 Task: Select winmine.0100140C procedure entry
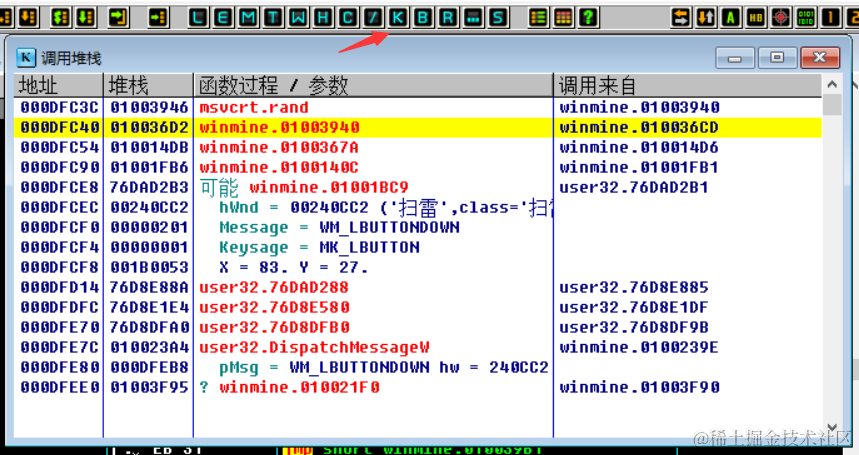click(x=279, y=168)
